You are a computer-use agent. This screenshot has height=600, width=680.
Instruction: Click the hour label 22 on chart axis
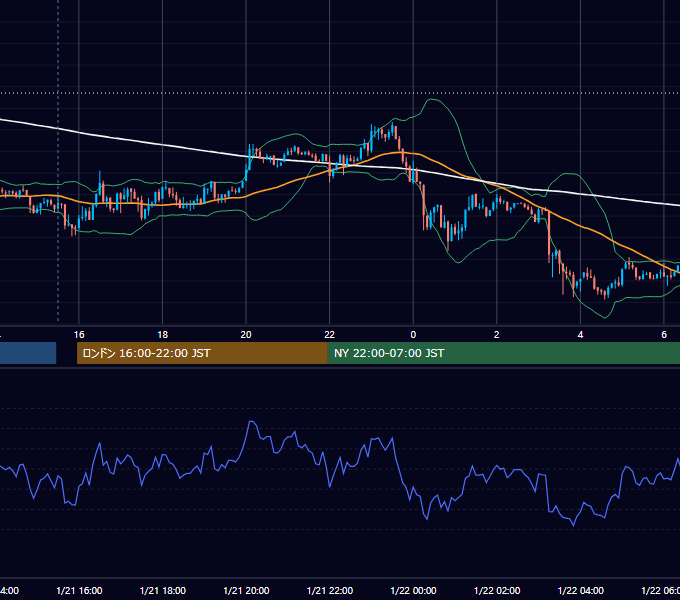[330, 335]
